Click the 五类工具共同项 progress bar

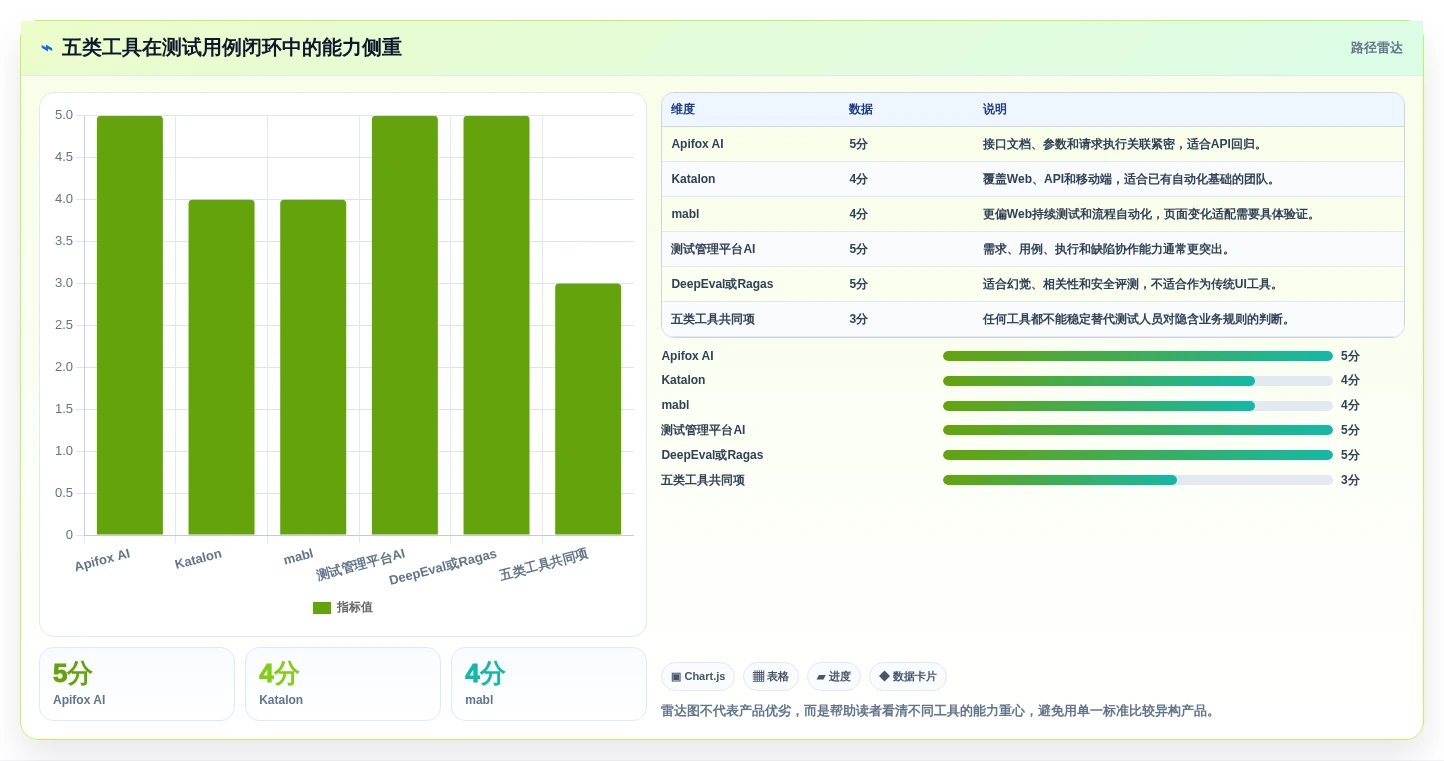(x=1138, y=480)
